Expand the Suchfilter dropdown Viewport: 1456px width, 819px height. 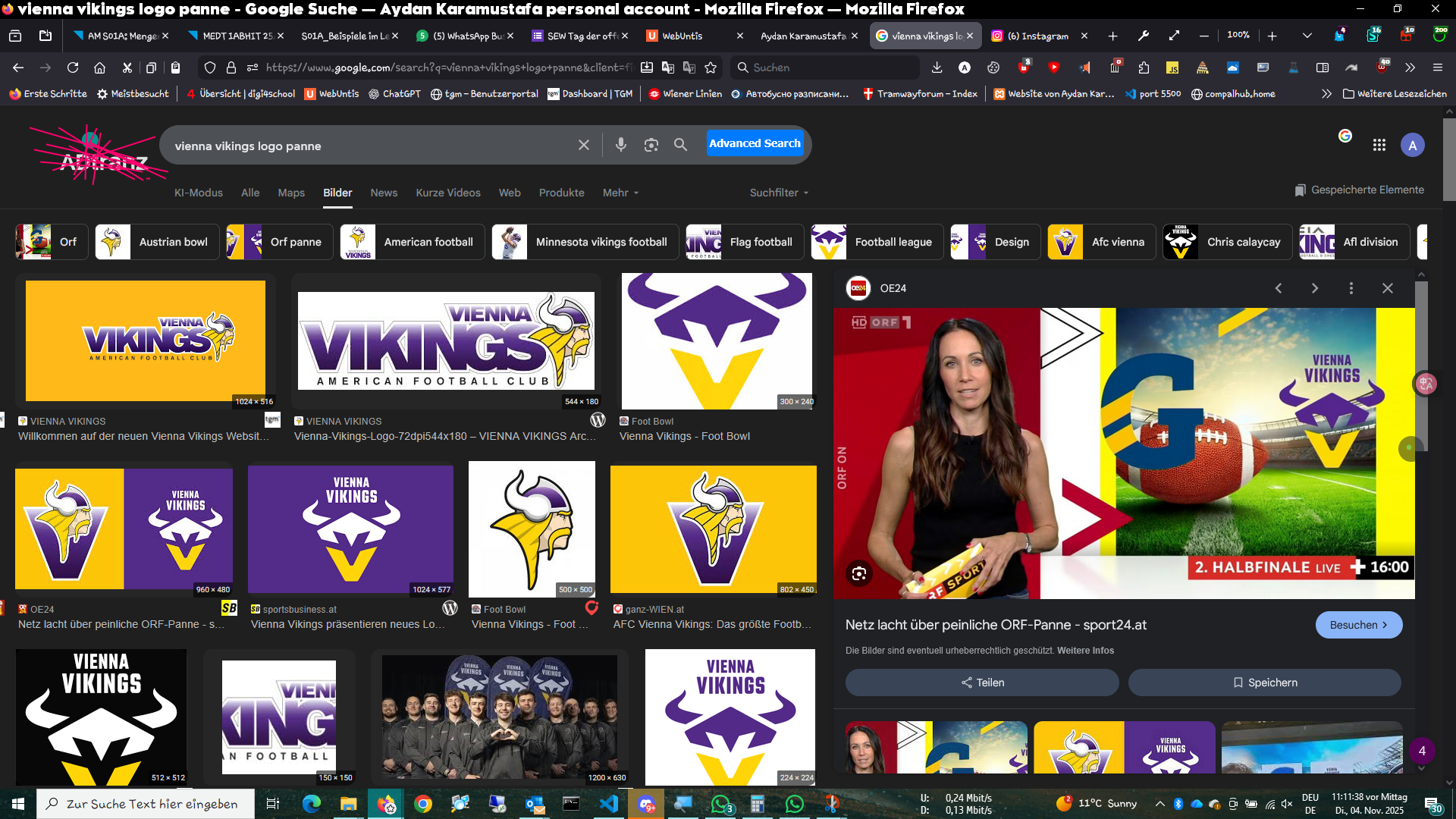tap(779, 193)
